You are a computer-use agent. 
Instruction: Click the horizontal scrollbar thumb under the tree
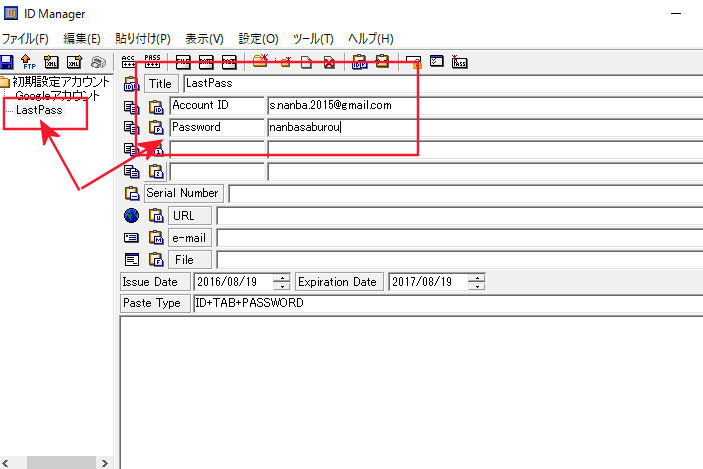point(61,463)
